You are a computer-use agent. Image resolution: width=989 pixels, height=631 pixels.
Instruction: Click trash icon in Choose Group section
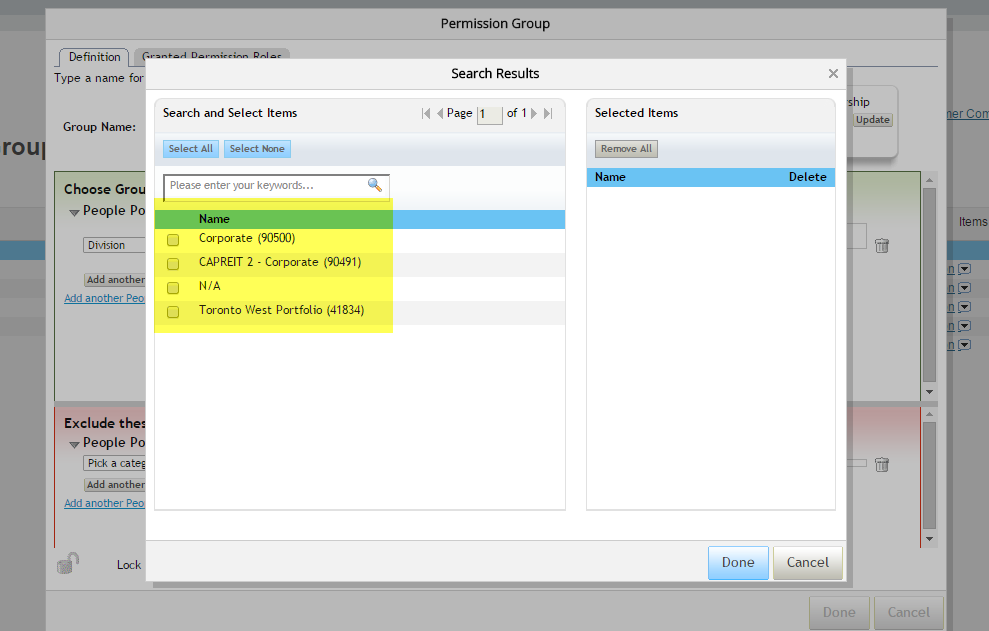coord(882,245)
